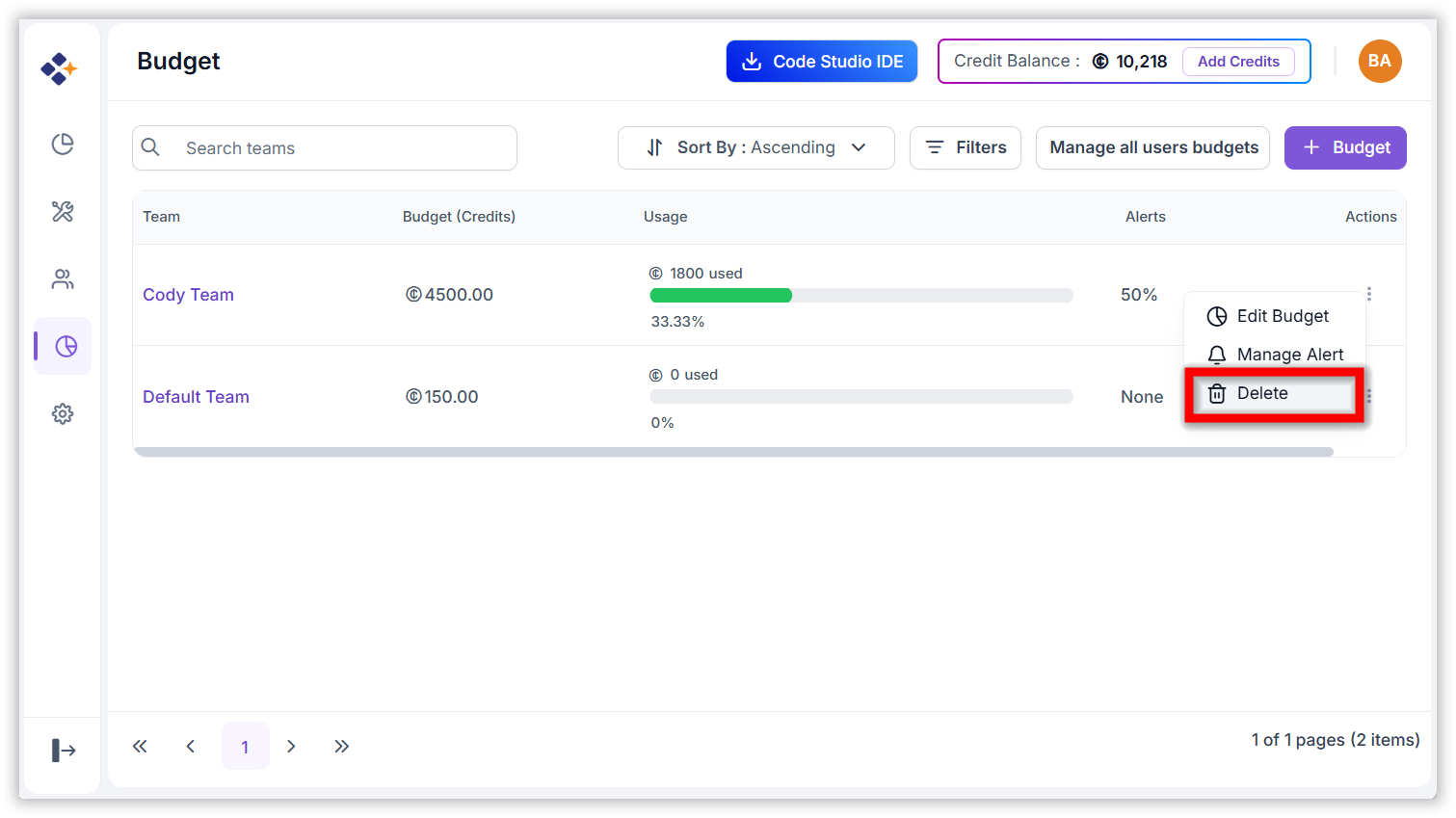Screen dimensions: 1456x818
Task: Open the settings gear sidebar icon
Action: (x=63, y=413)
